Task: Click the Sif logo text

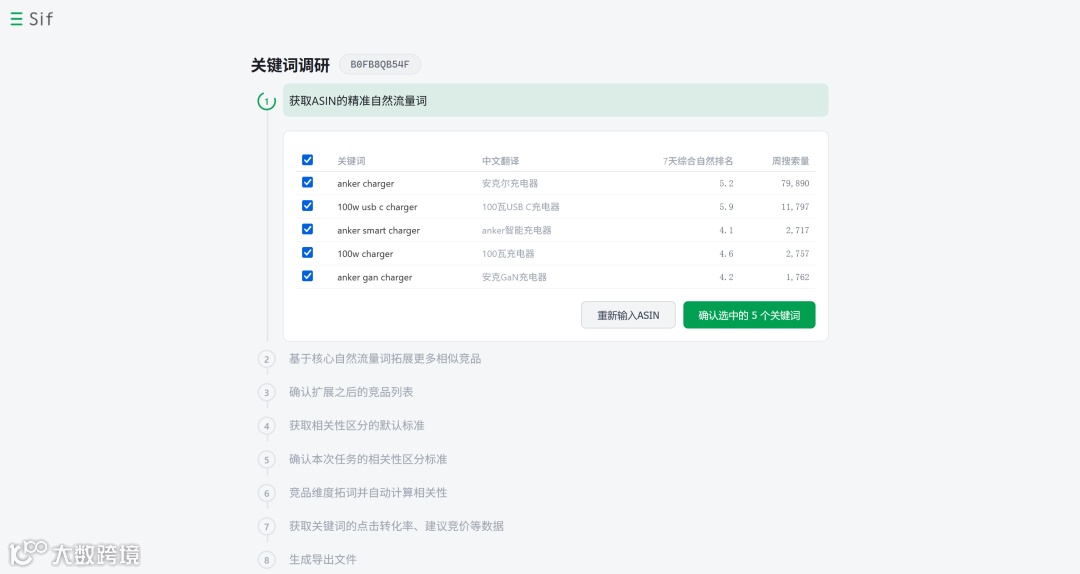Action: coord(41,19)
